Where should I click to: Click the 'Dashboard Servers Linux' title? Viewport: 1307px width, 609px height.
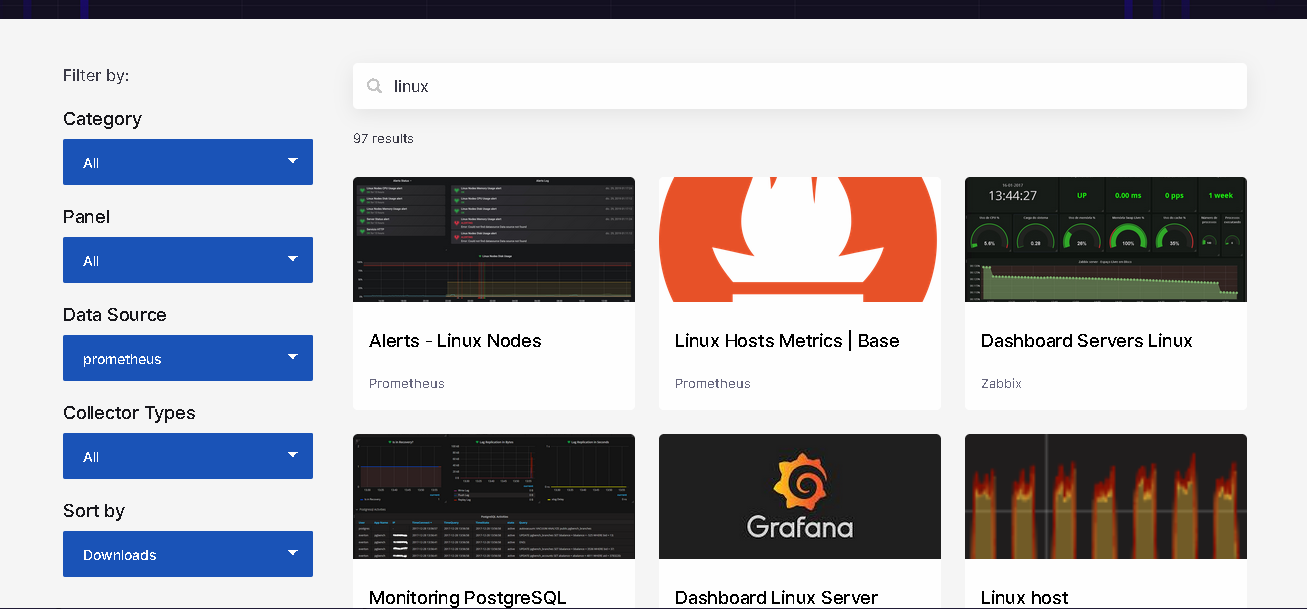[x=1087, y=341]
